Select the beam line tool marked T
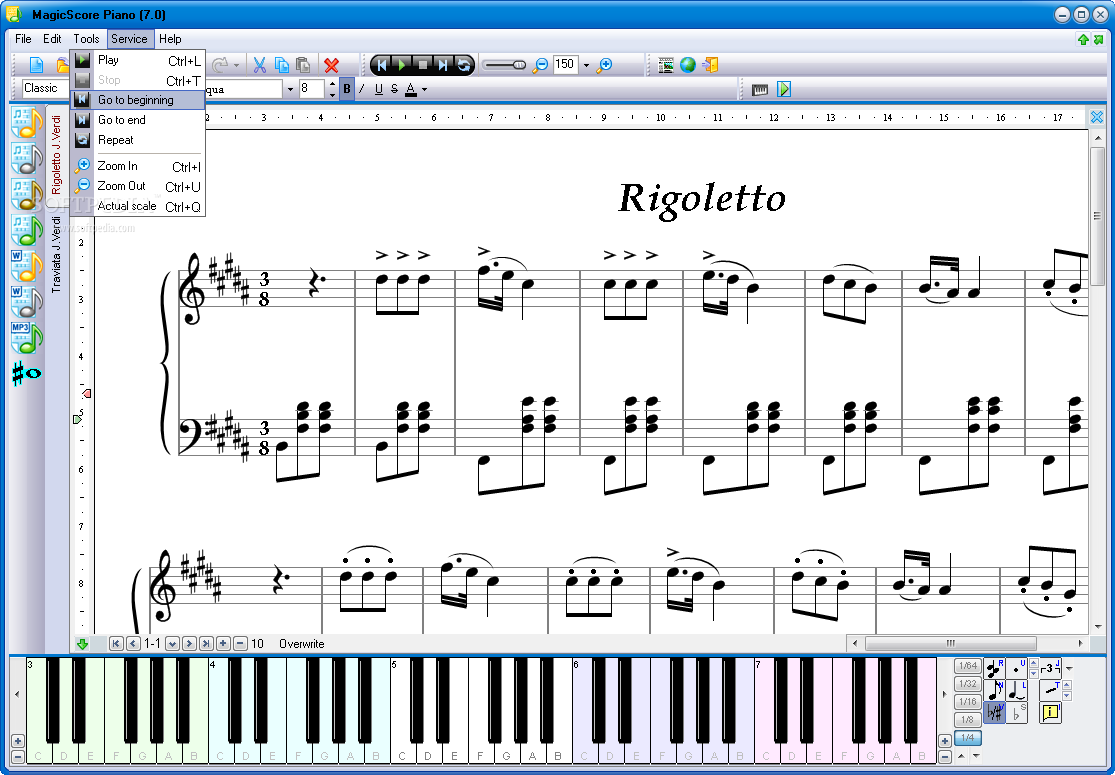Viewport: 1115px width, 775px height. coord(1050,690)
